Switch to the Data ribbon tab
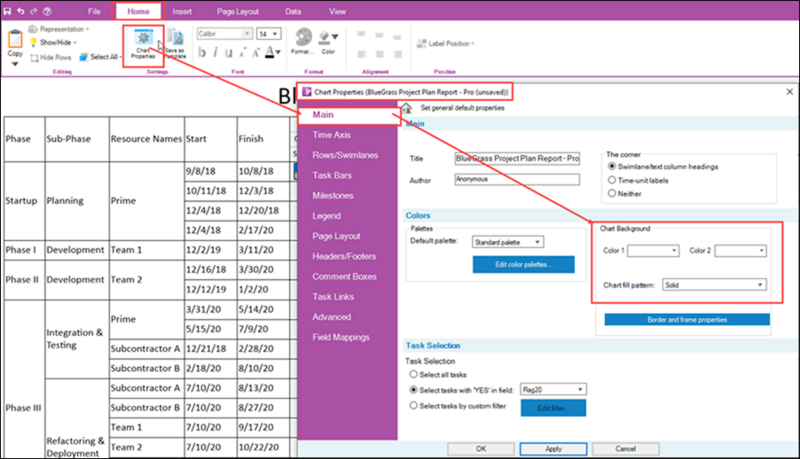Image resolution: width=800 pixels, height=459 pixels. click(x=293, y=11)
